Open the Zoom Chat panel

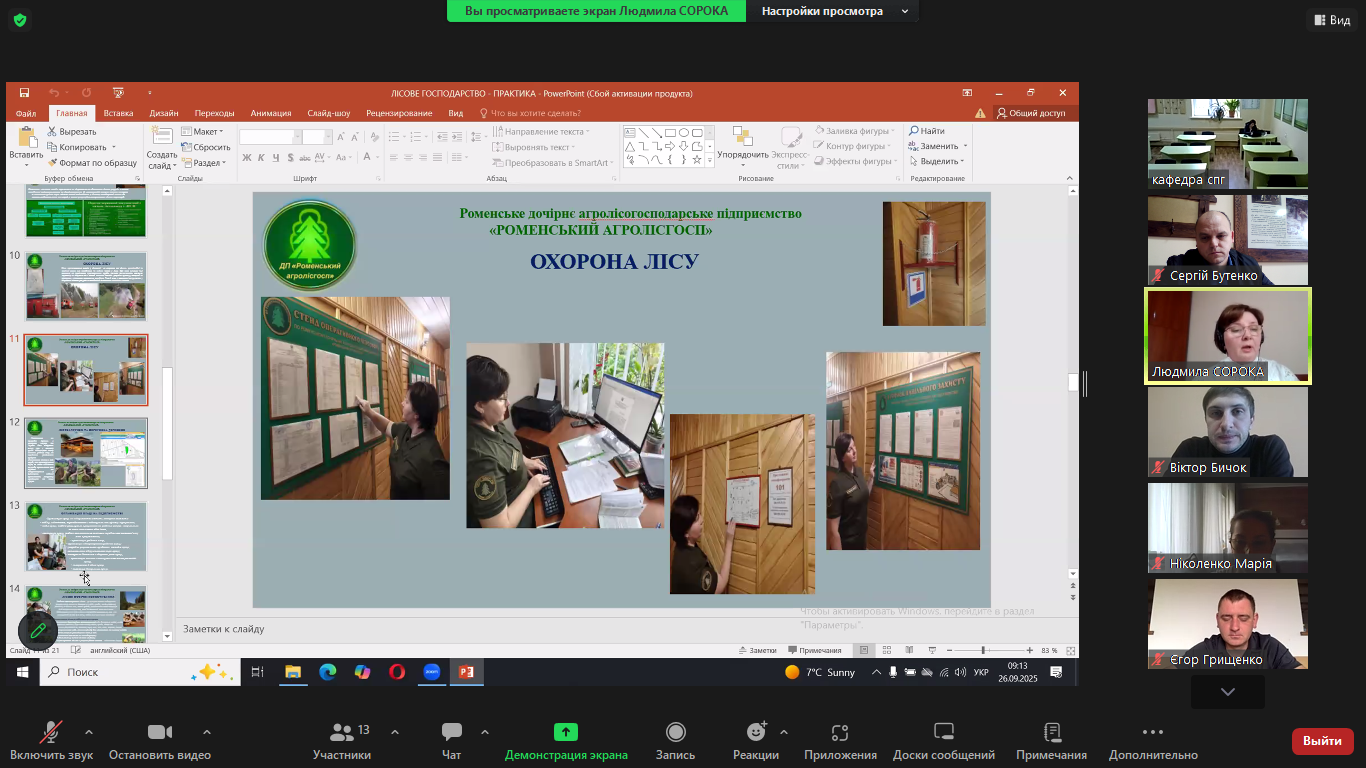pyautogui.click(x=451, y=733)
